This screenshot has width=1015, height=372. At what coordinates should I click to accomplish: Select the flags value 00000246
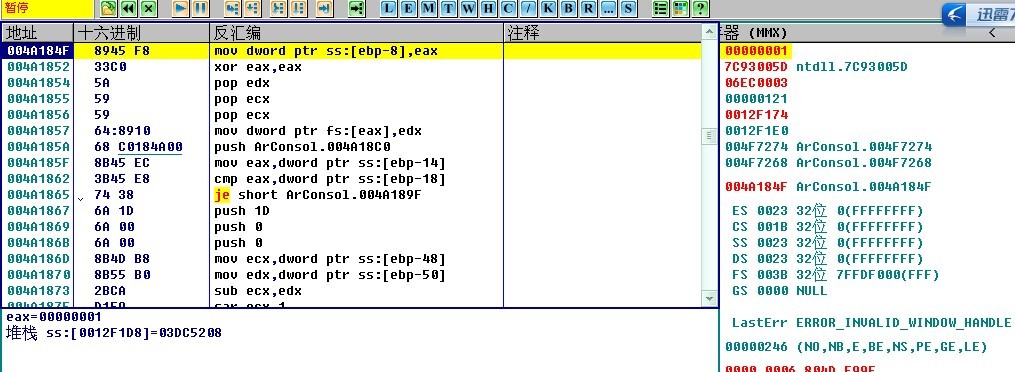tap(756, 347)
